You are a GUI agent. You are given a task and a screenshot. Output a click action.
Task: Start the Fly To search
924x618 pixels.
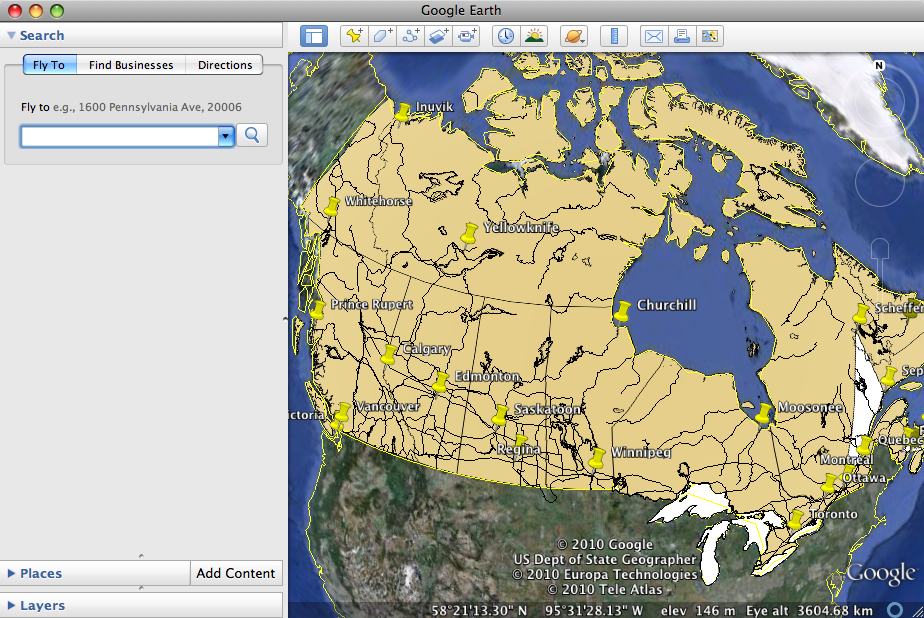(x=252, y=135)
